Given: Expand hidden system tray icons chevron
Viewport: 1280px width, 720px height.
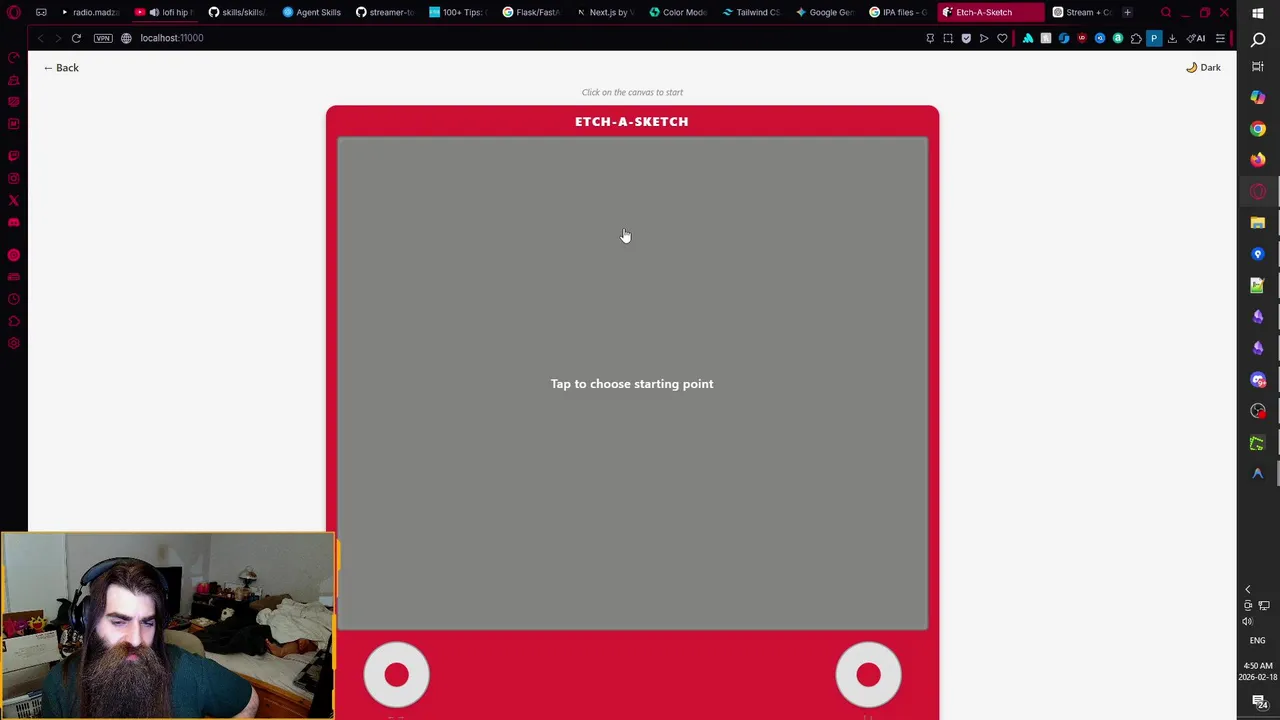Looking at the screenshot, I should (1247, 590).
